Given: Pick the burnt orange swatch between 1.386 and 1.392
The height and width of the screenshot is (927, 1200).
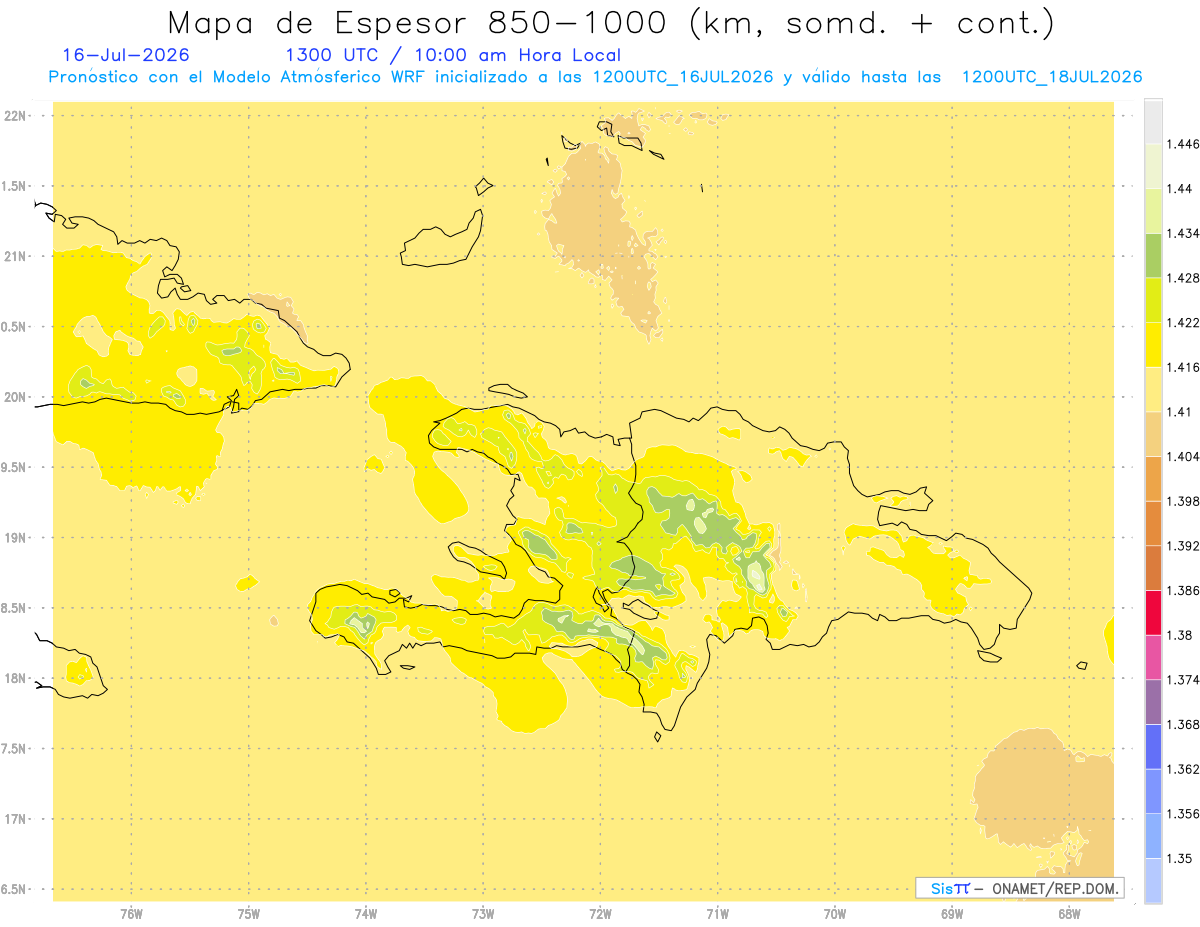Looking at the screenshot, I should tap(1153, 568).
